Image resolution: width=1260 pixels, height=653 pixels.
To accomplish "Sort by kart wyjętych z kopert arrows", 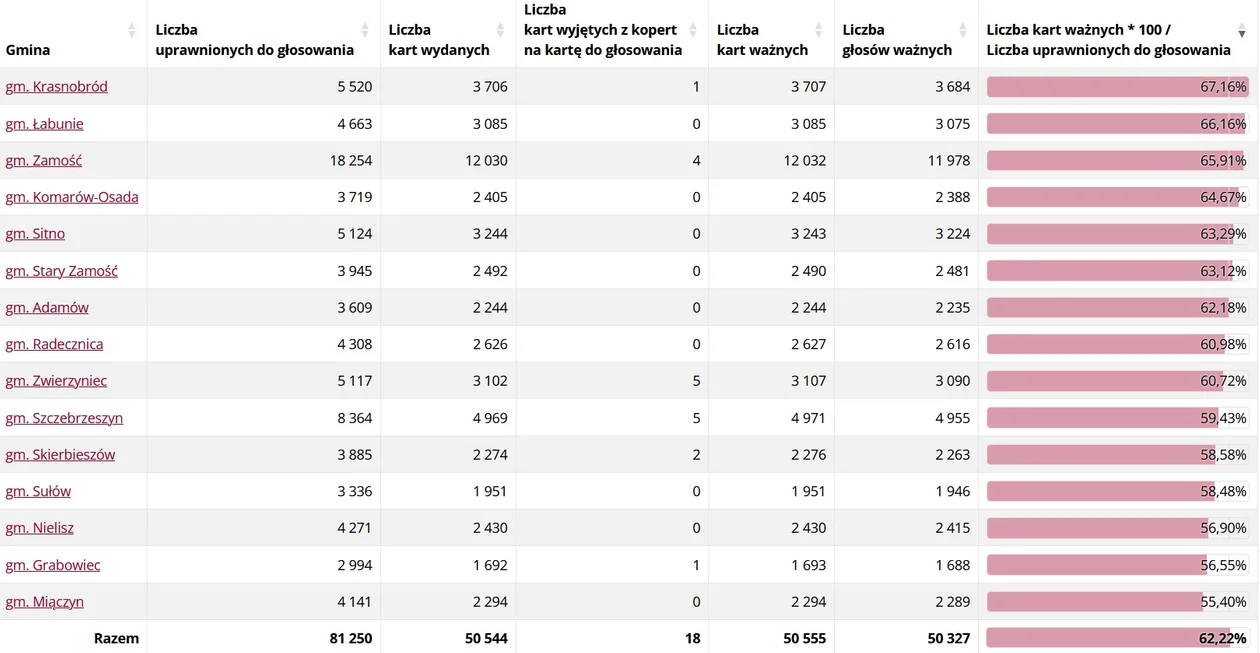I will pyautogui.click(x=693, y=30).
